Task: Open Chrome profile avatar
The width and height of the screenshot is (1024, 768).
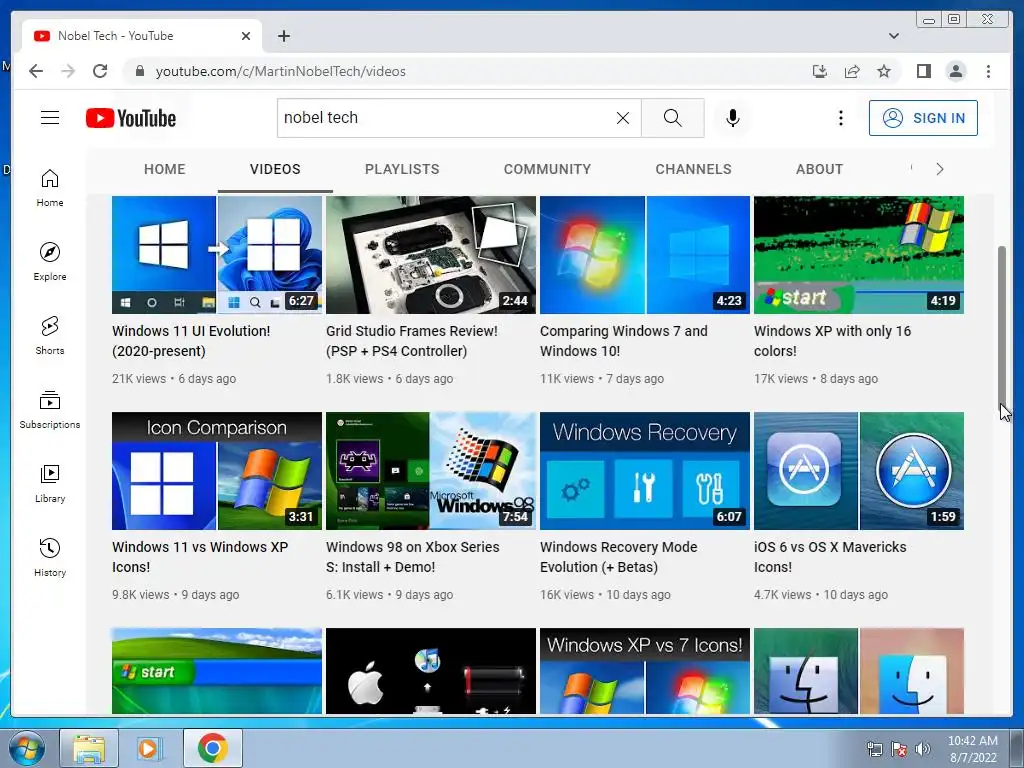Action: [956, 71]
